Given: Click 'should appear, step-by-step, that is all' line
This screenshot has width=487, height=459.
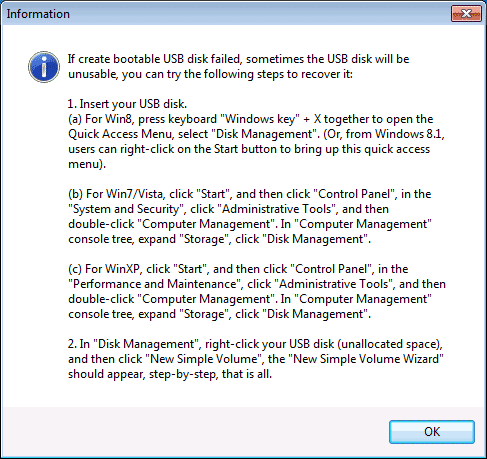Looking at the screenshot, I should pyautogui.click(x=170, y=374).
